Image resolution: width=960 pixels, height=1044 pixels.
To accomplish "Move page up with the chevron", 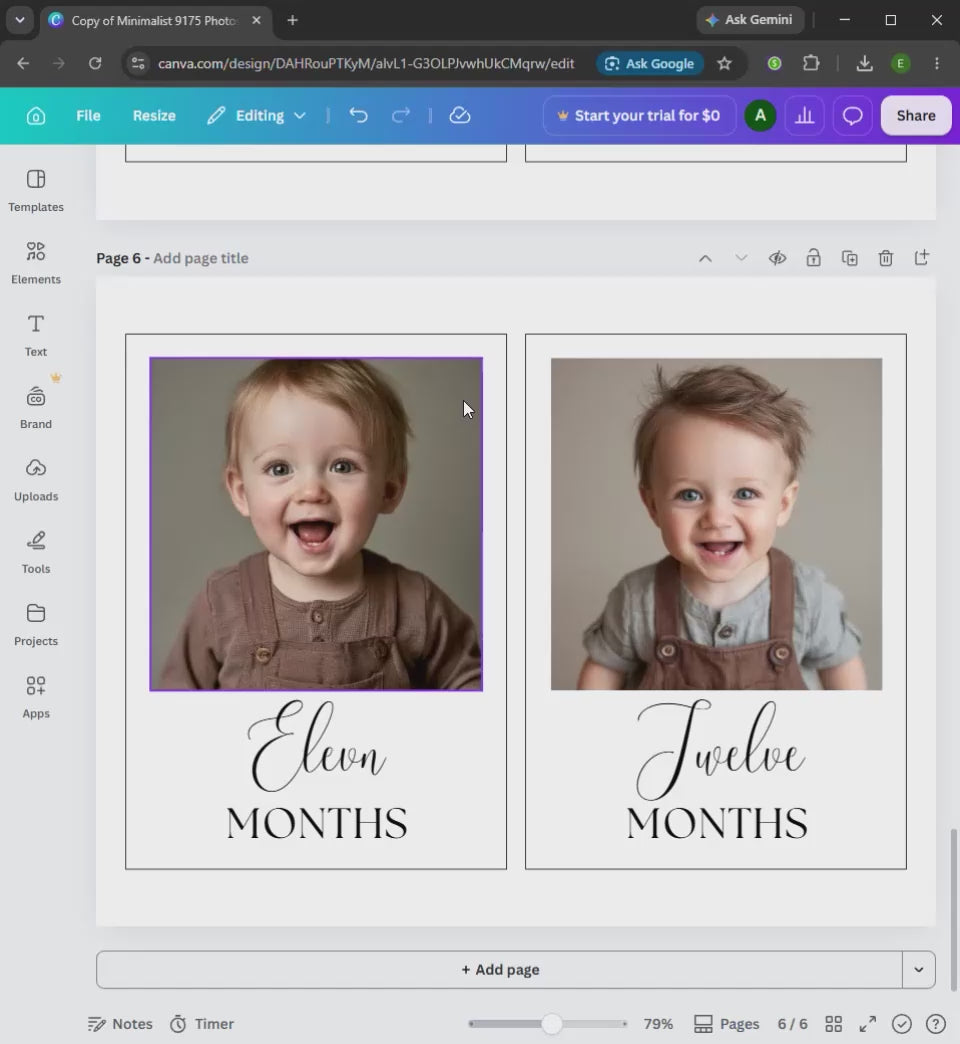I will (705, 258).
